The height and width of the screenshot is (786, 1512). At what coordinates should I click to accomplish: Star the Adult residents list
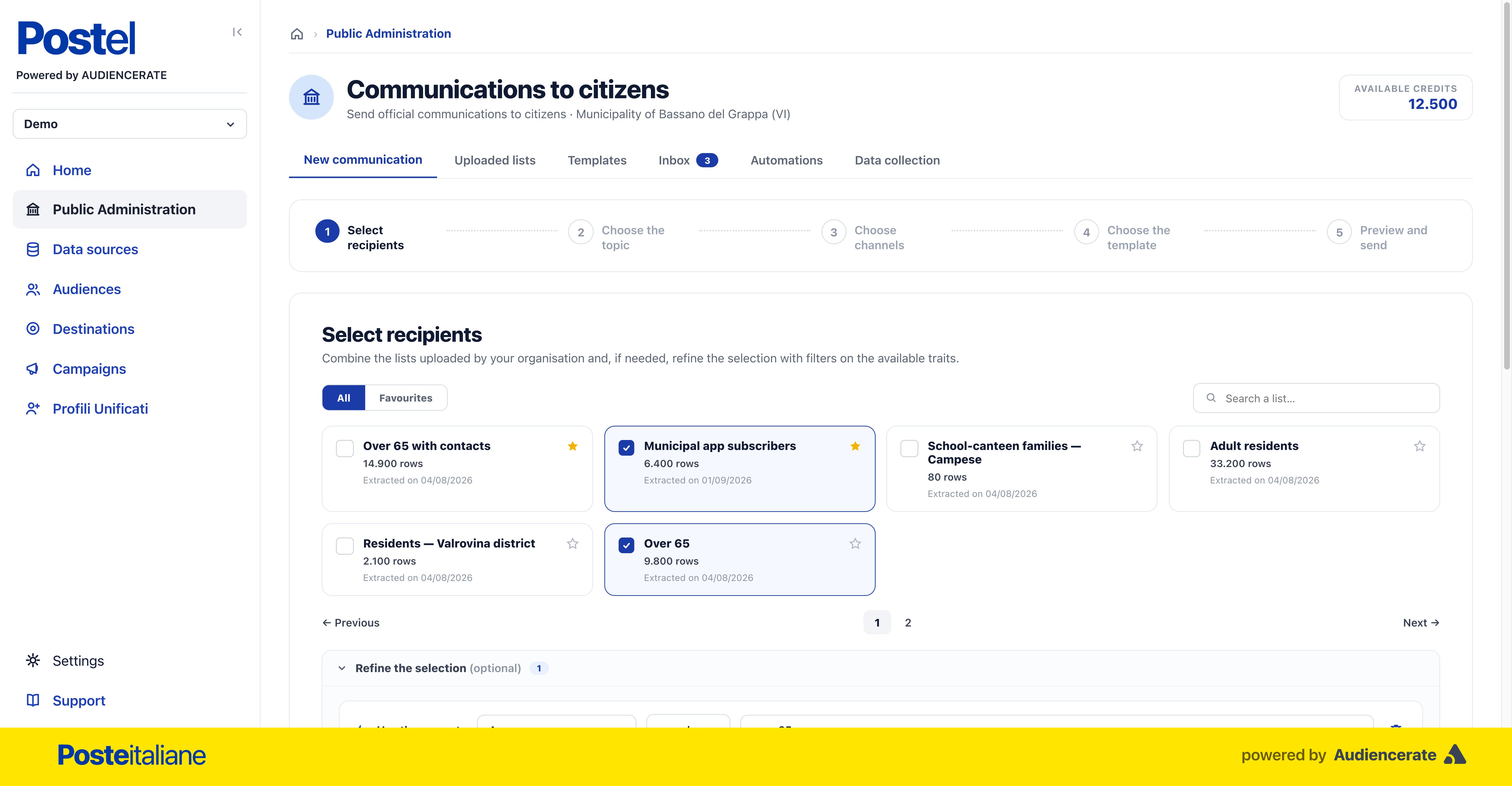1419,446
